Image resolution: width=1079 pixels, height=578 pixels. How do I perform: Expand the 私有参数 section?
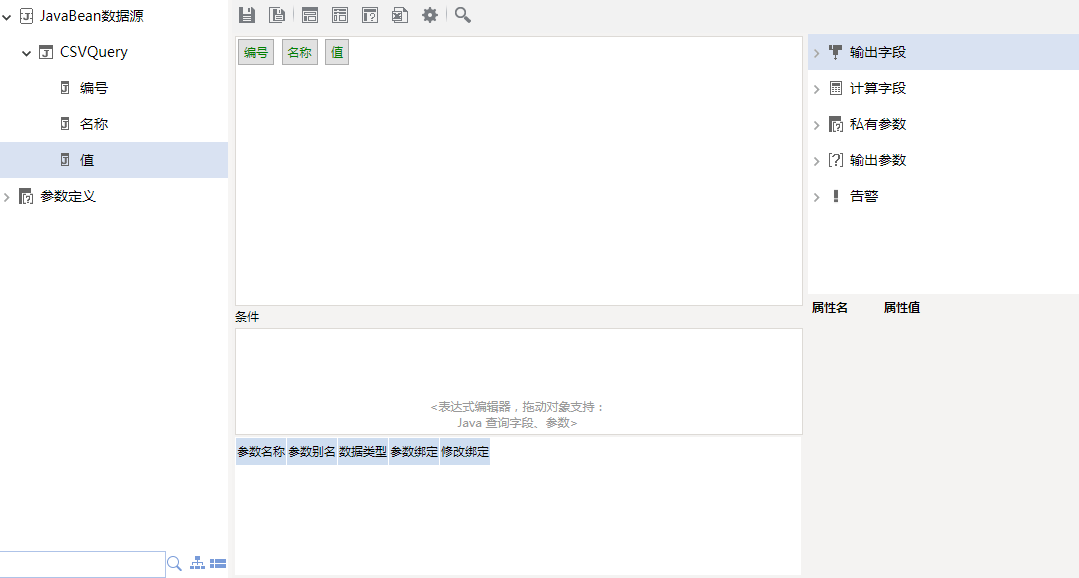coord(817,125)
